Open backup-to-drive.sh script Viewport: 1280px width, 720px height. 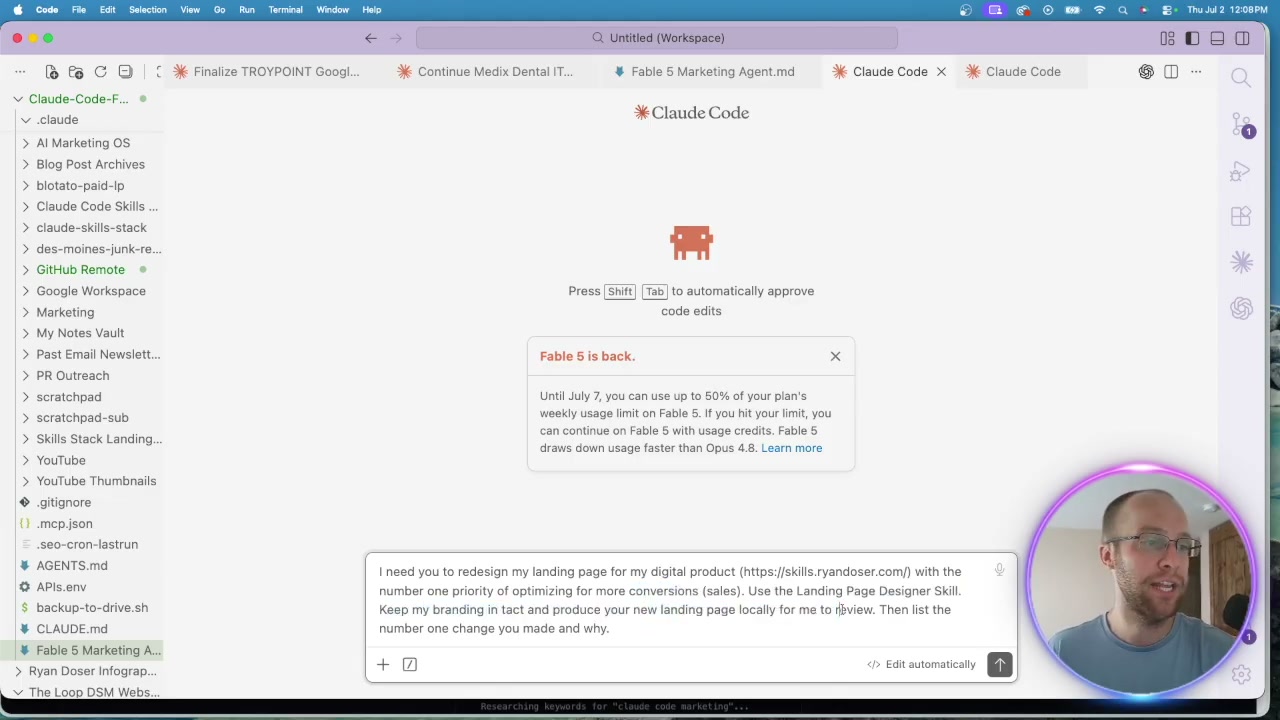[x=82, y=608]
